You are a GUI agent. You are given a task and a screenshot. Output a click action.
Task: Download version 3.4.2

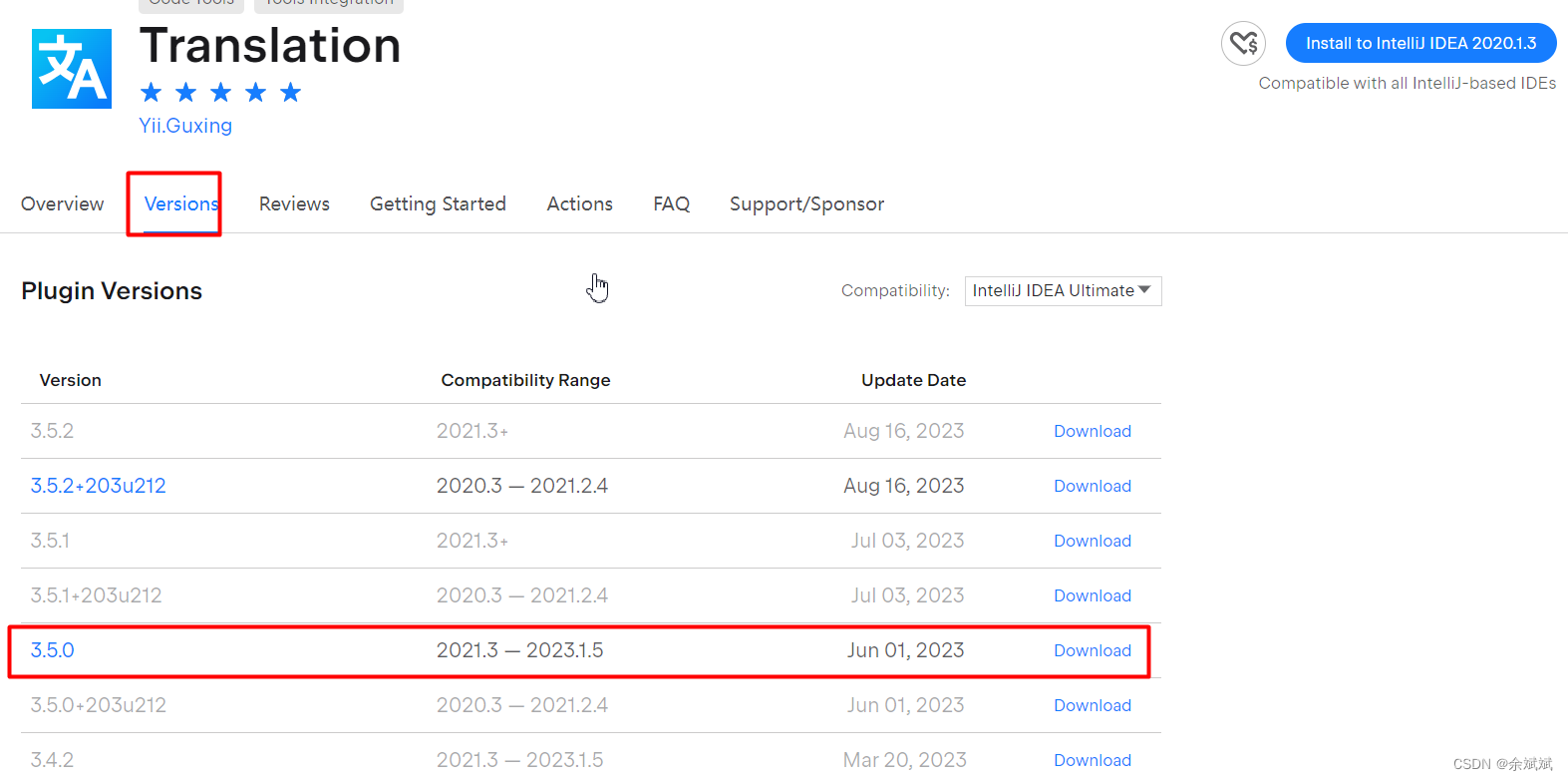[1093, 760]
